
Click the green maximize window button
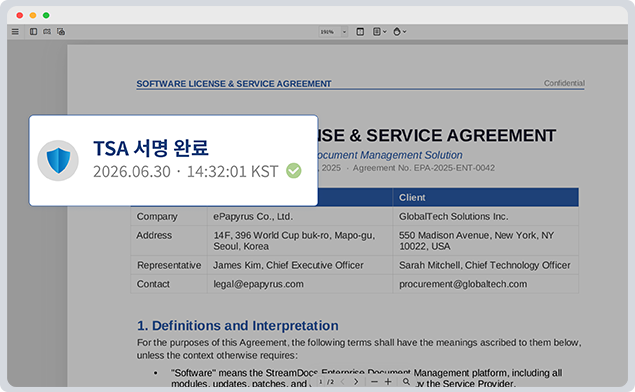pyautogui.click(x=46, y=15)
